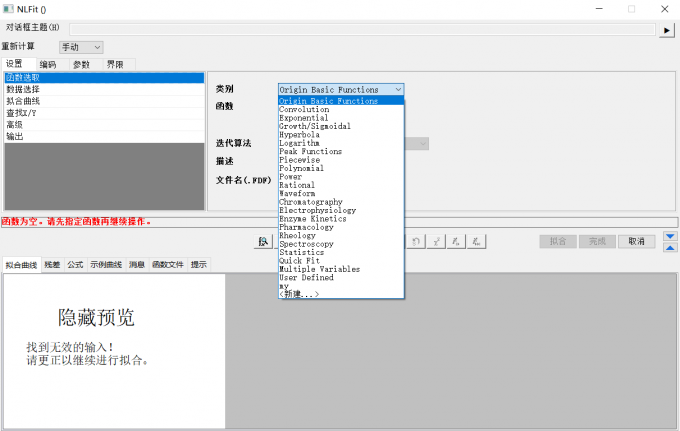Click the 对话框主题 input field

point(362,29)
